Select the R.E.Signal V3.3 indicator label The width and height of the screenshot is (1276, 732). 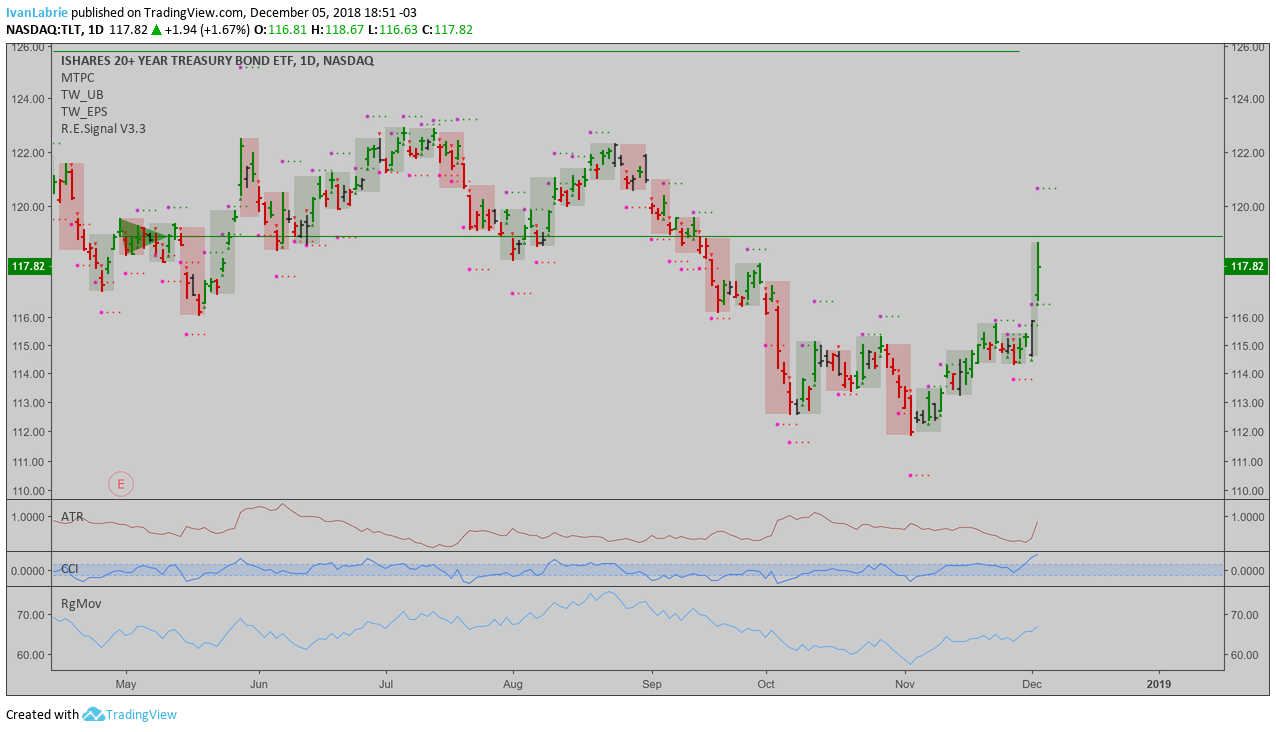tap(103, 128)
